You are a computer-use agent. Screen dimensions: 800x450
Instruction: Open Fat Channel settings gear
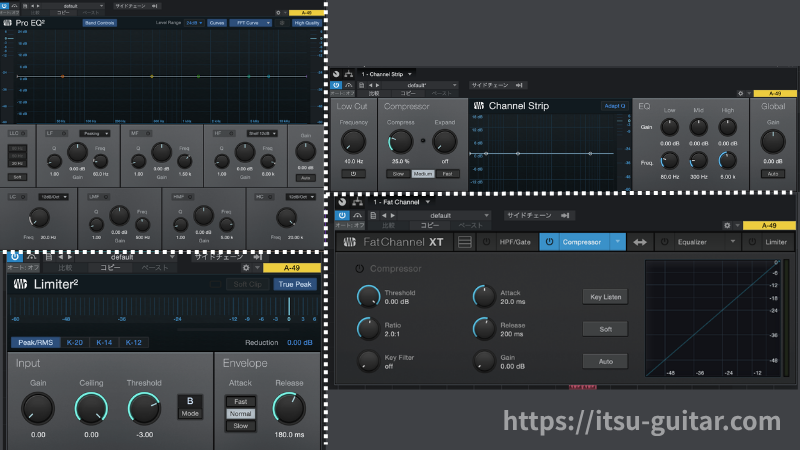click(727, 225)
